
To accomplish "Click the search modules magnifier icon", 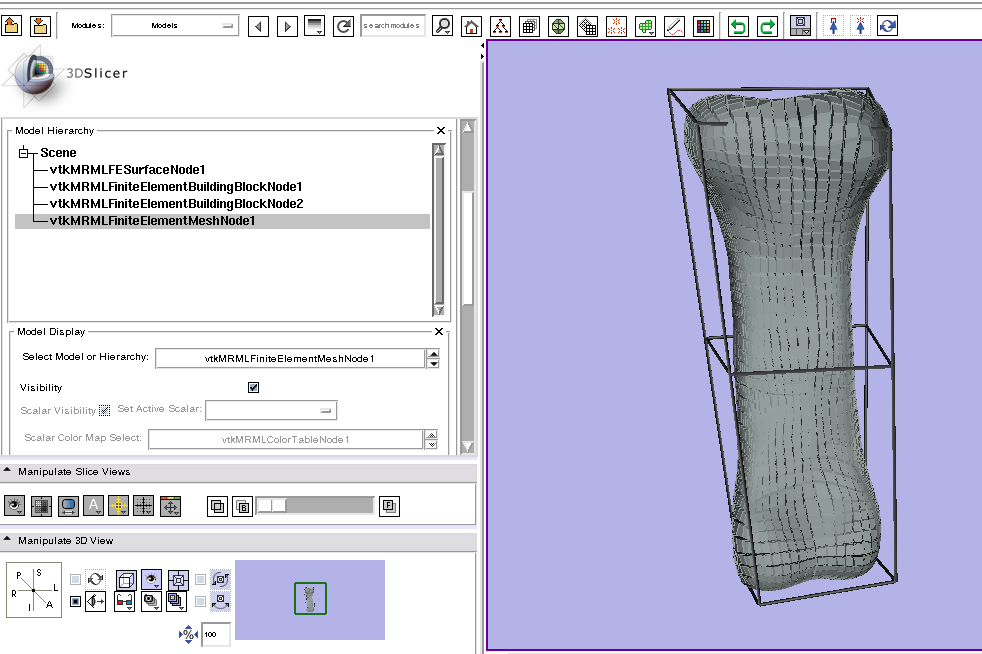I will 442,26.
